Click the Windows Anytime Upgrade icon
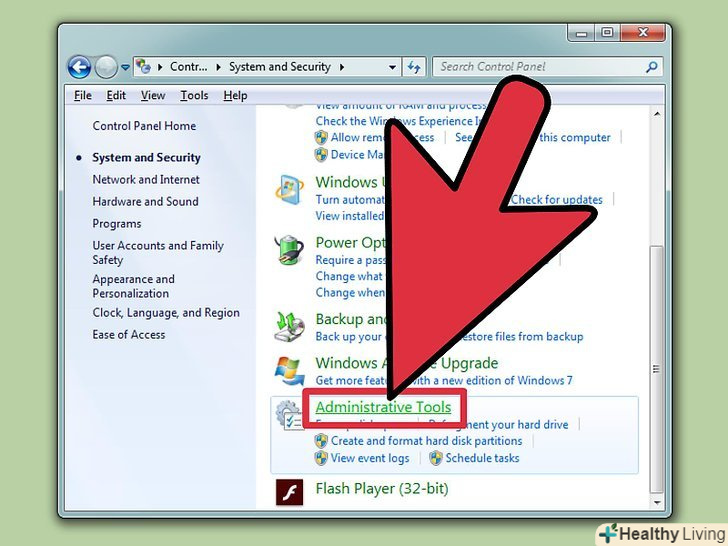 pos(289,370)
